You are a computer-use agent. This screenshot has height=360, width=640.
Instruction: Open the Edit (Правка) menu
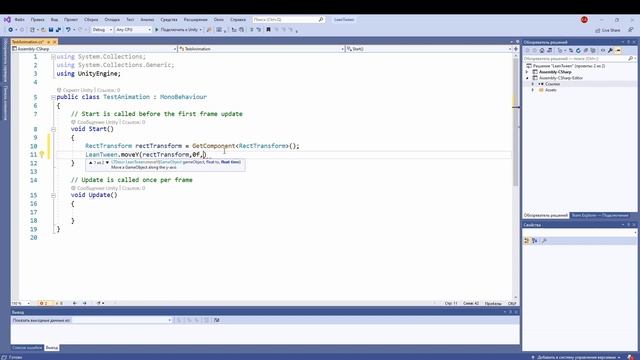38,20
